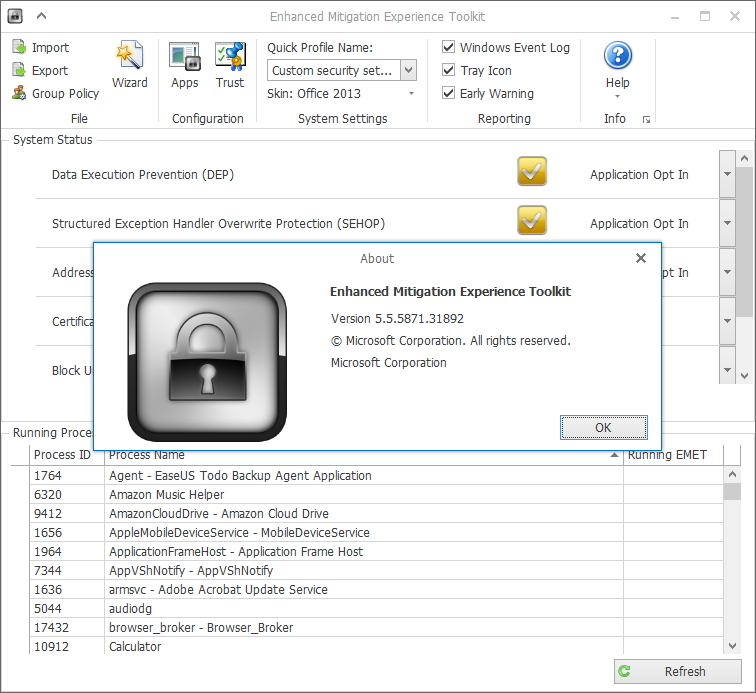
Task: Select the AppleMobileDeviceService process row
Action: pyautogui.click(x=376, y=532)
